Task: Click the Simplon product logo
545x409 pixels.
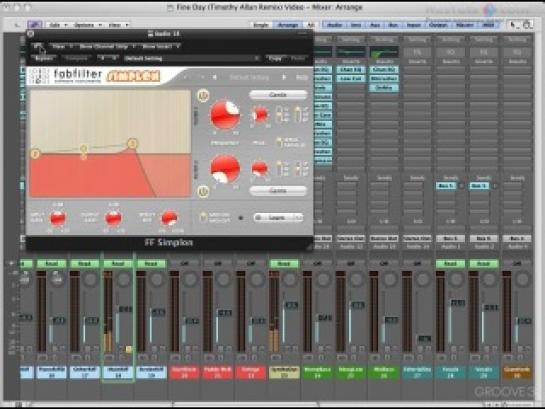Action: coord(133,76)
